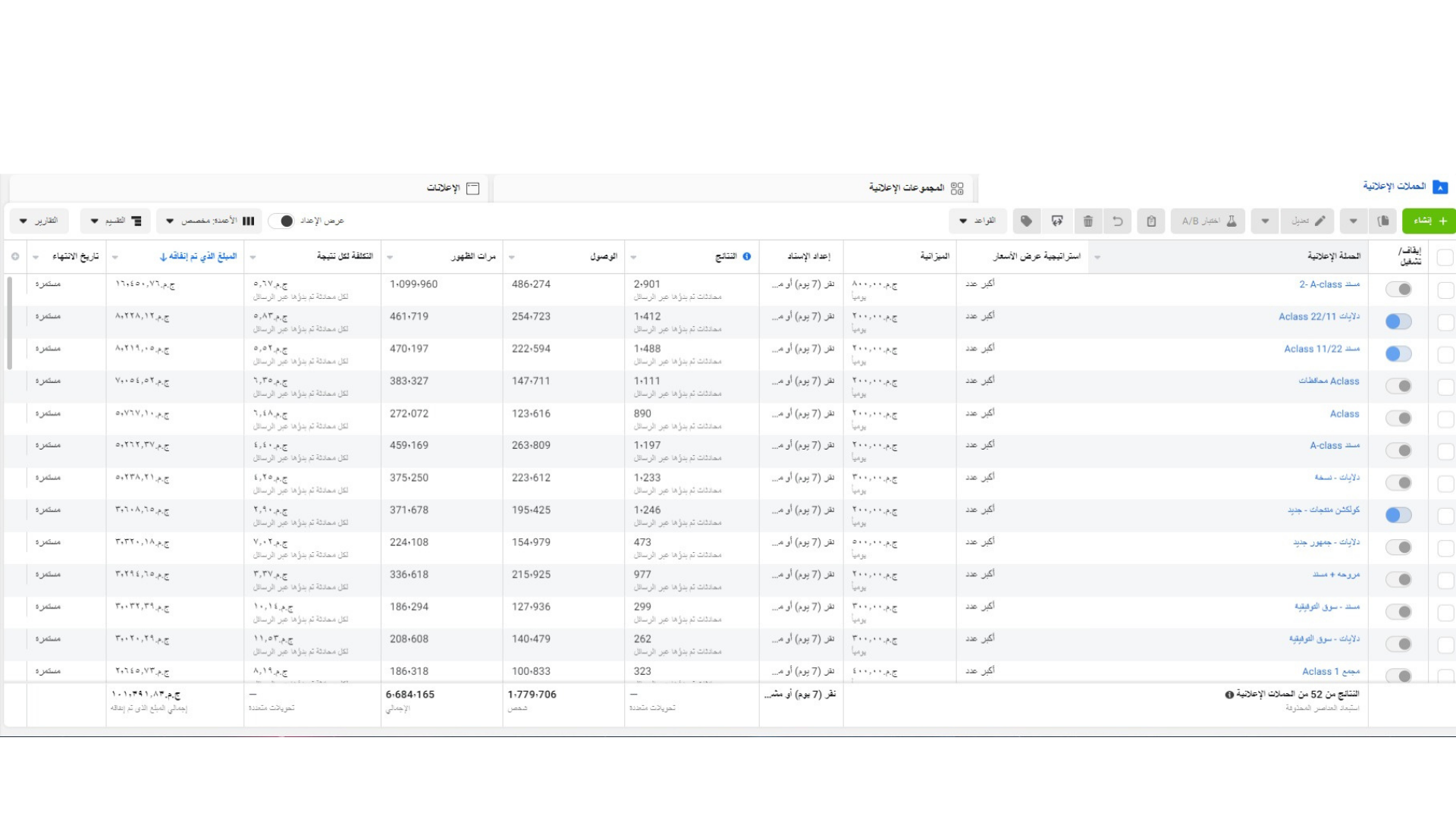Click the clipboard preview icon

tap(1151, 221)
